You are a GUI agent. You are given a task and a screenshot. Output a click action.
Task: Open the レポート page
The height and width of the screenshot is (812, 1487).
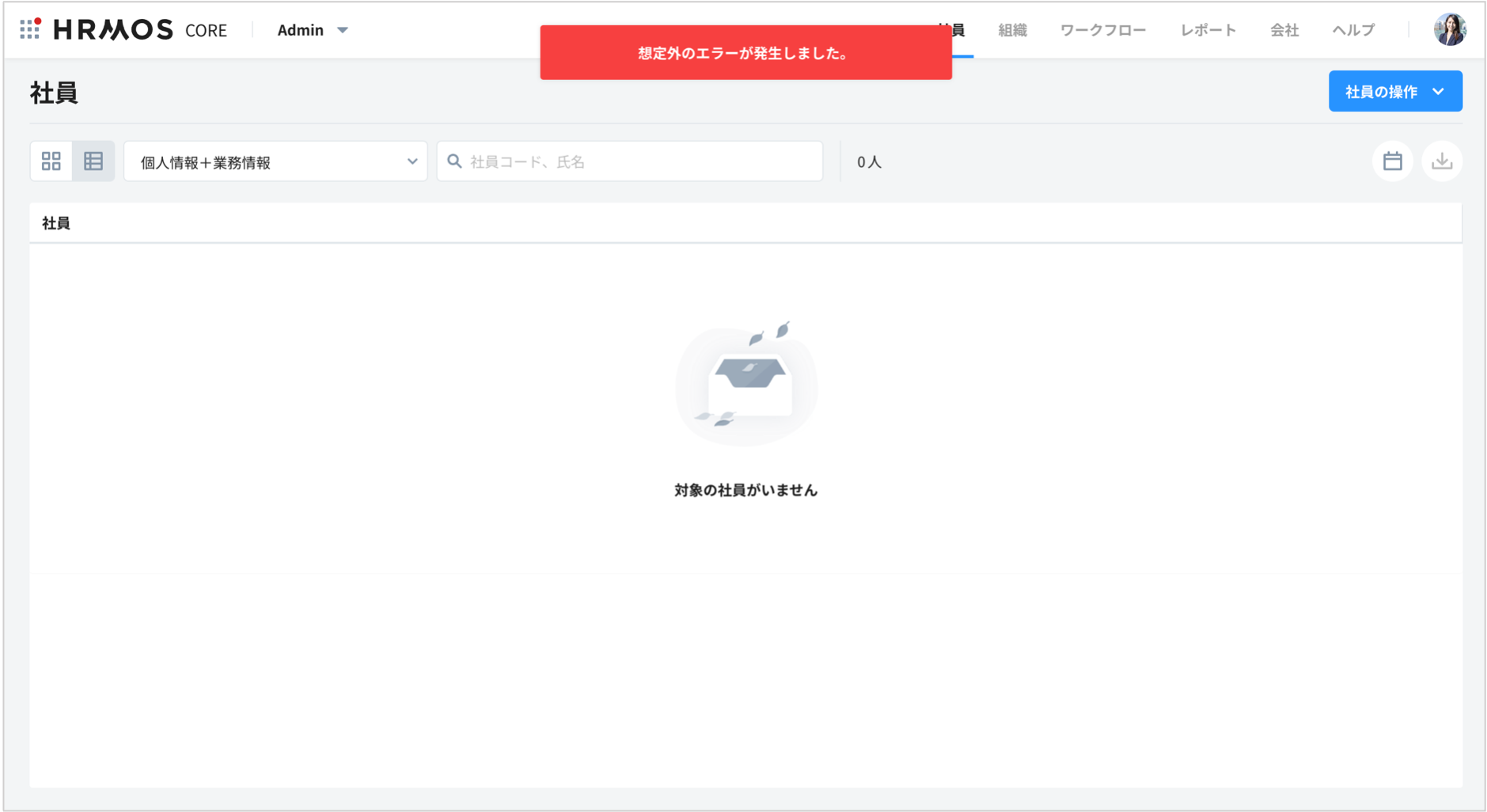tap(1207, 29)
